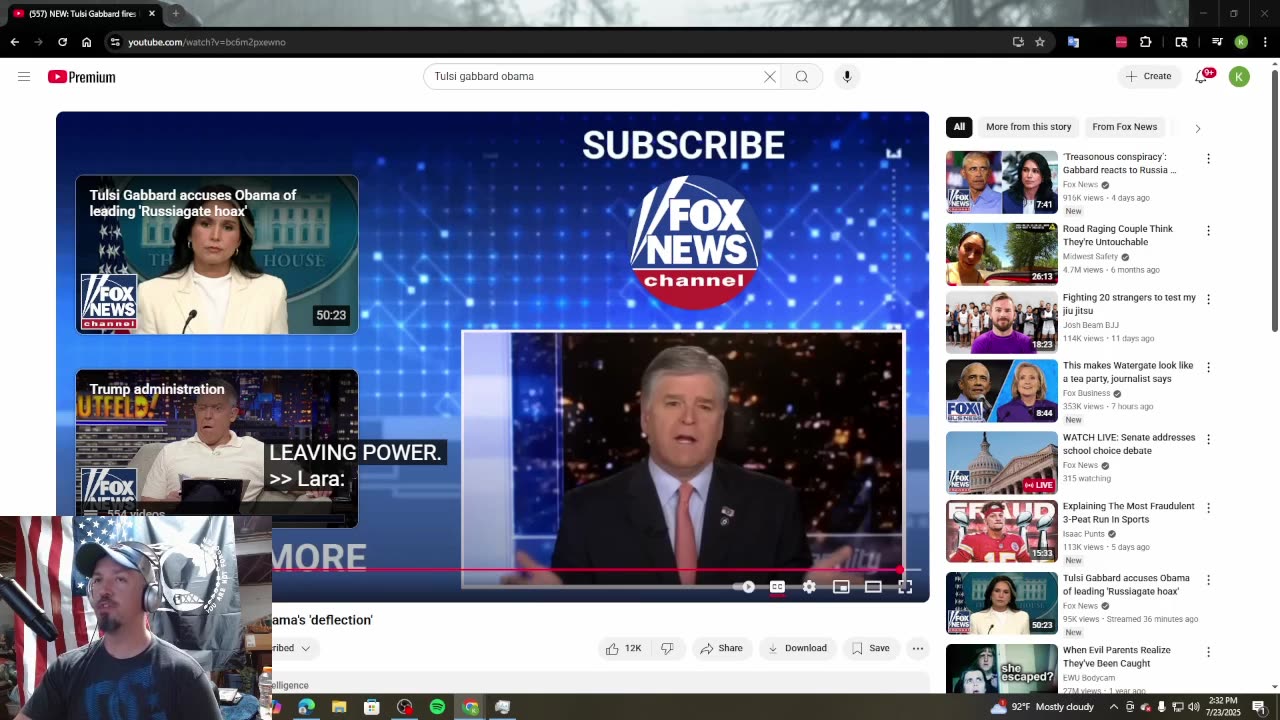The width and height of the screenshot is (1280, 720).
Task: Open options for 'Explaining The Most Fraudulent' video
Action: (x=1208, y=508)
